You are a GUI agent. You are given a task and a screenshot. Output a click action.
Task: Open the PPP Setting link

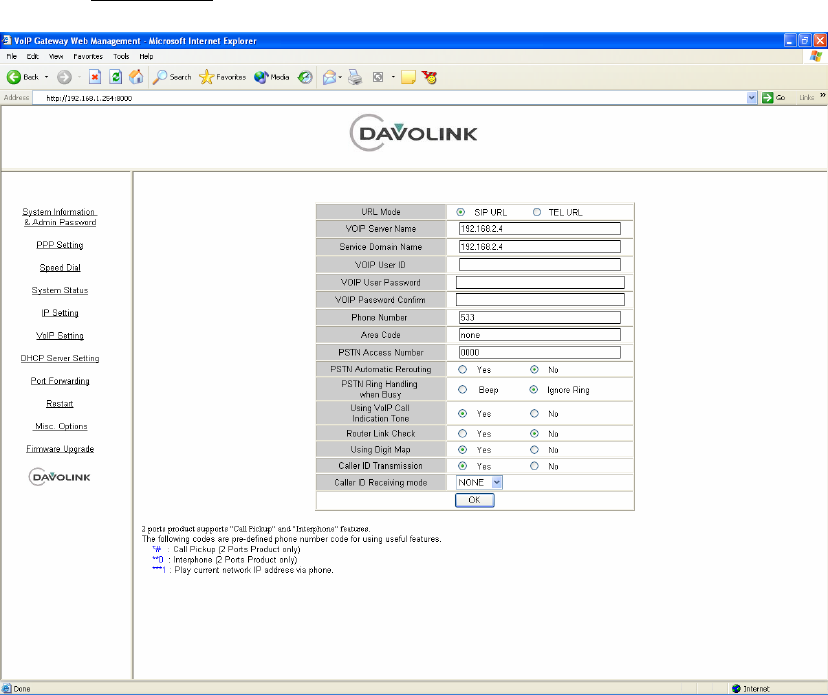click(x=60, y=245)
